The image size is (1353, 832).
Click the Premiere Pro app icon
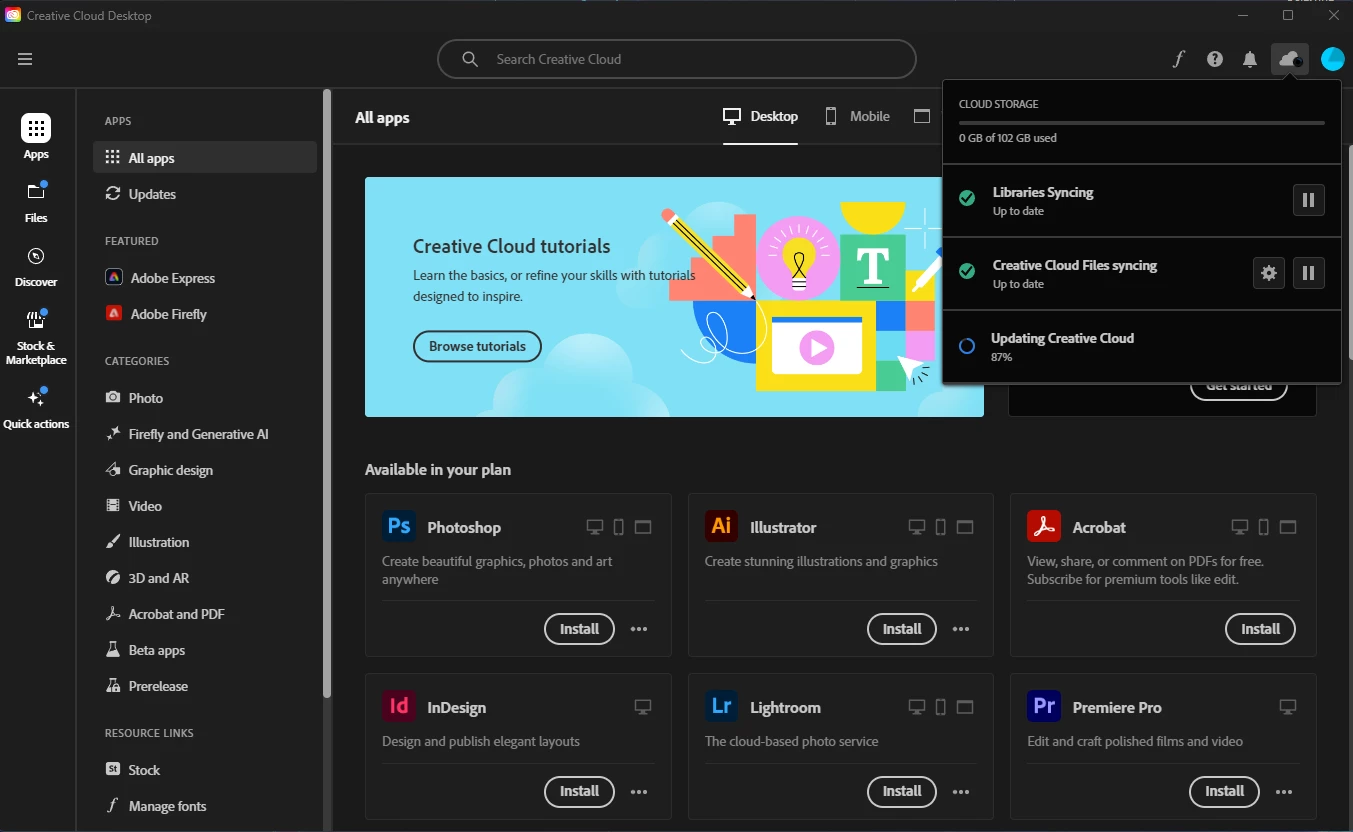(1044, 706)
